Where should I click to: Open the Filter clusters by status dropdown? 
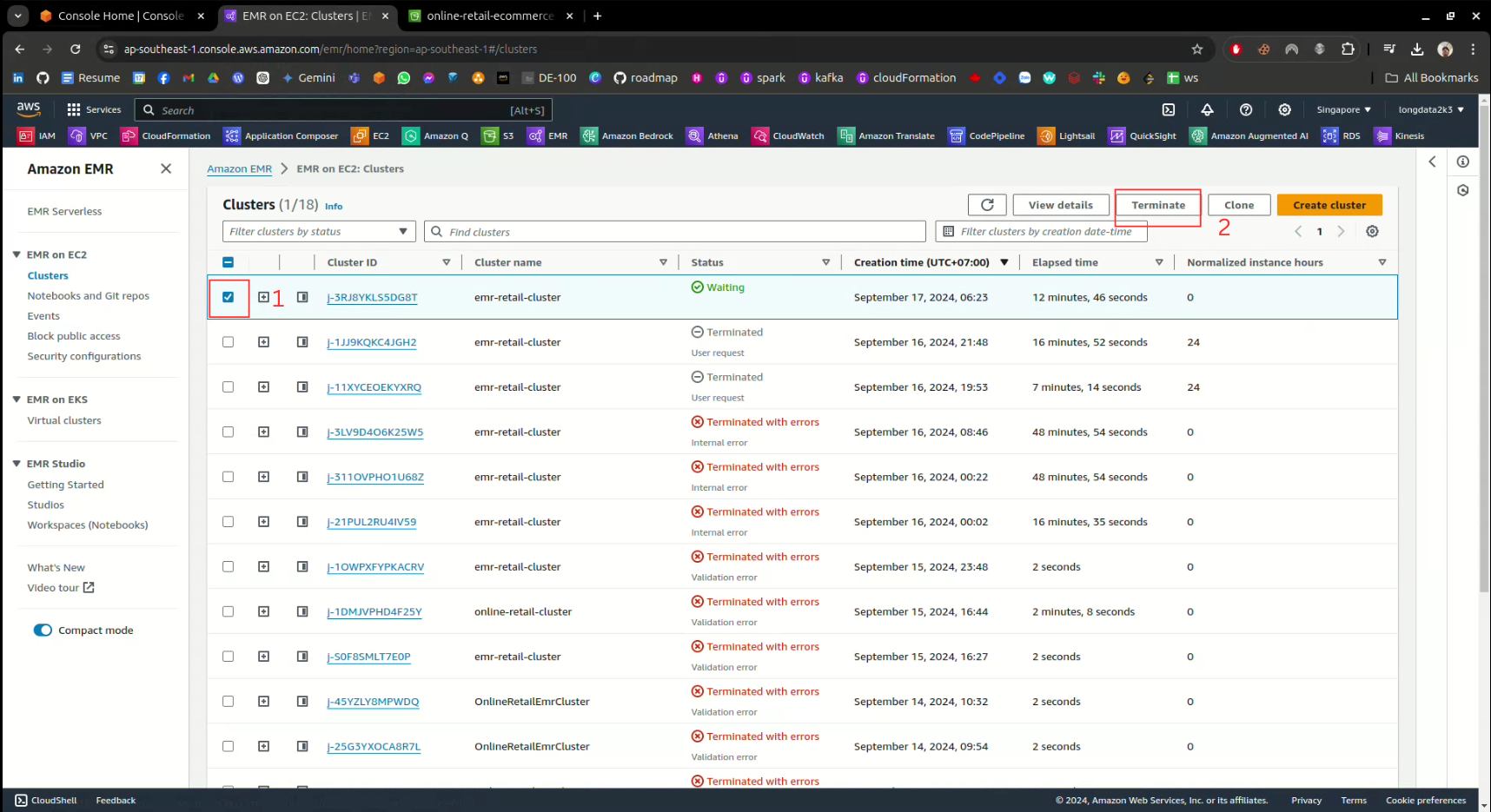pyautogui.click(x=319, y=232)
